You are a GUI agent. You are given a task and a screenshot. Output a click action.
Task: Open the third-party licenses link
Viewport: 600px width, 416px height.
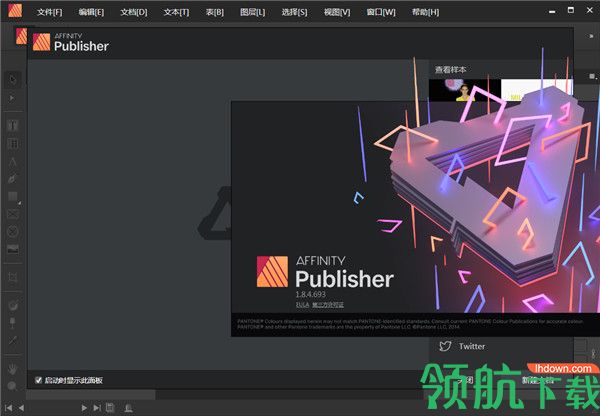[x=328, y=305]
